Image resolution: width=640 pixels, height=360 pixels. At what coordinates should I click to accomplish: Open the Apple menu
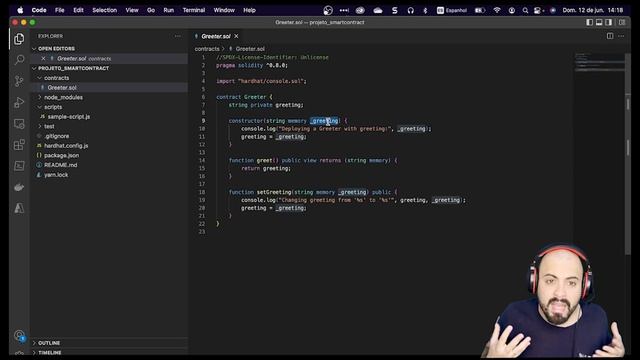pyautogui.click(x=20, y=10)
